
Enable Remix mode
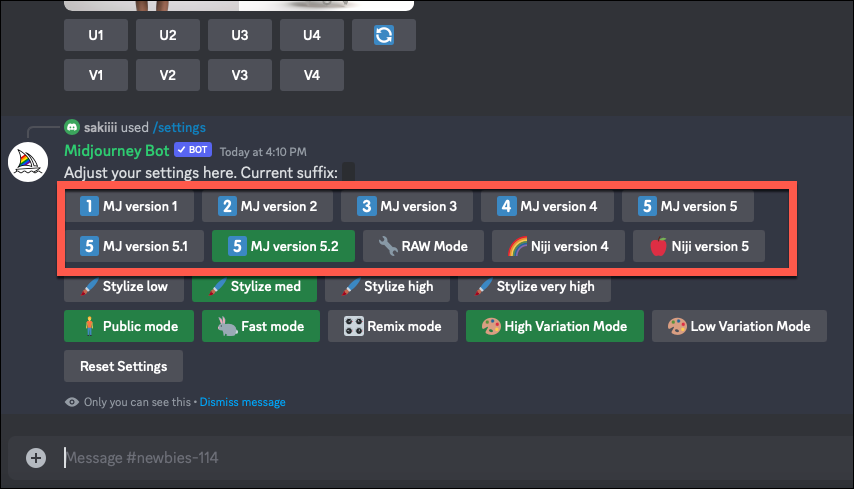click(x=393, y=326)
